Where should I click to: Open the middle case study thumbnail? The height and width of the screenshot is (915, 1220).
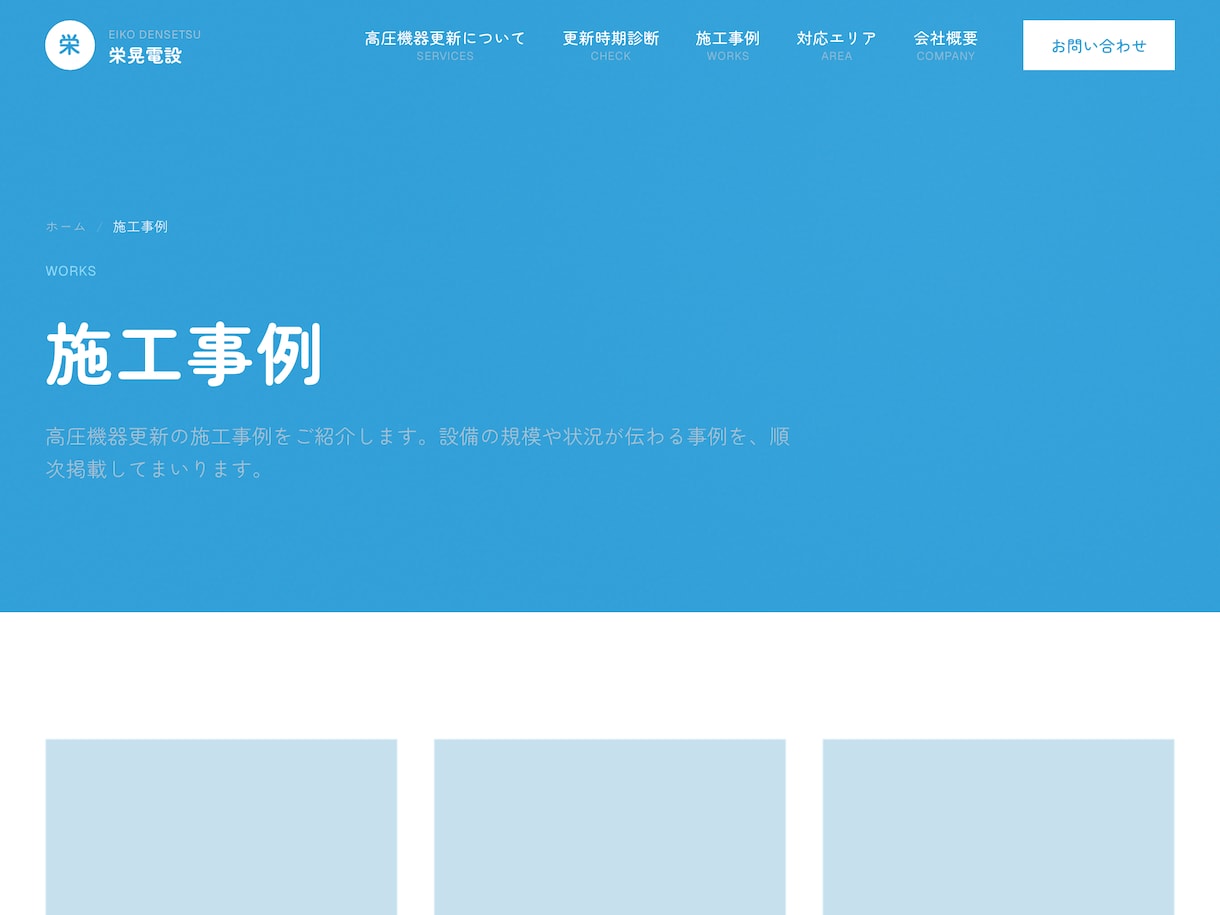(x=610, y=827)
